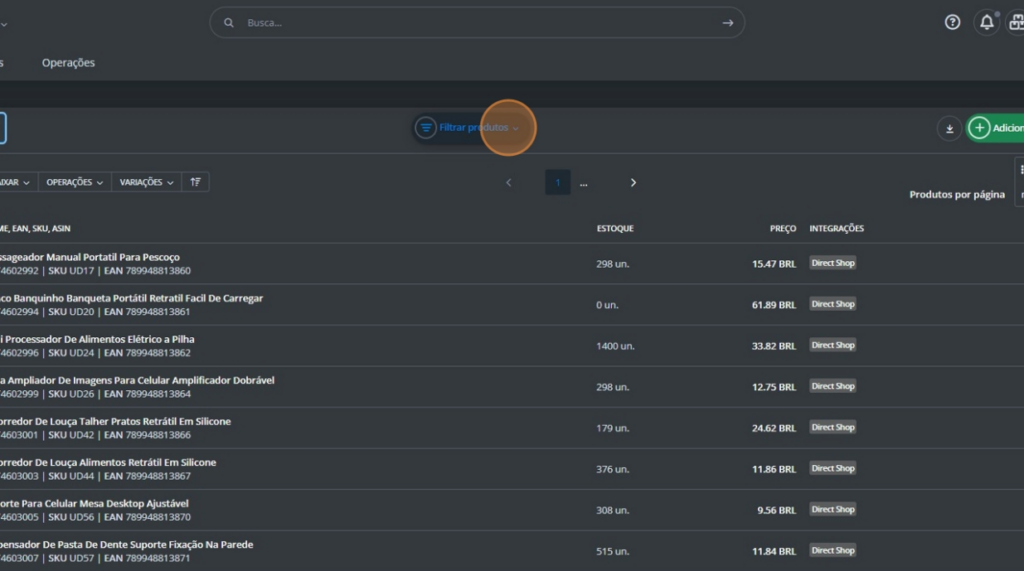Go to next page arrow
This screenshot has width=1024, height=571.
[633, 182]
